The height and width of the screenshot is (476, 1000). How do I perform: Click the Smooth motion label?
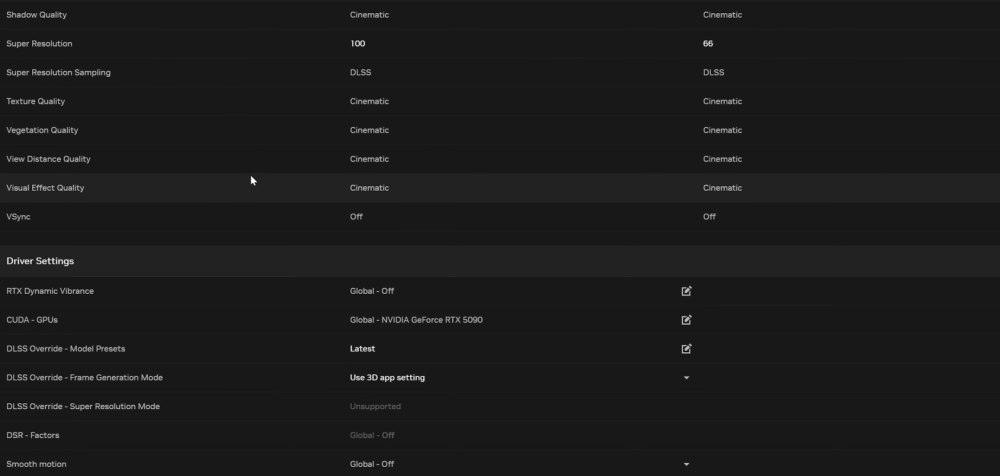[36, 465]
